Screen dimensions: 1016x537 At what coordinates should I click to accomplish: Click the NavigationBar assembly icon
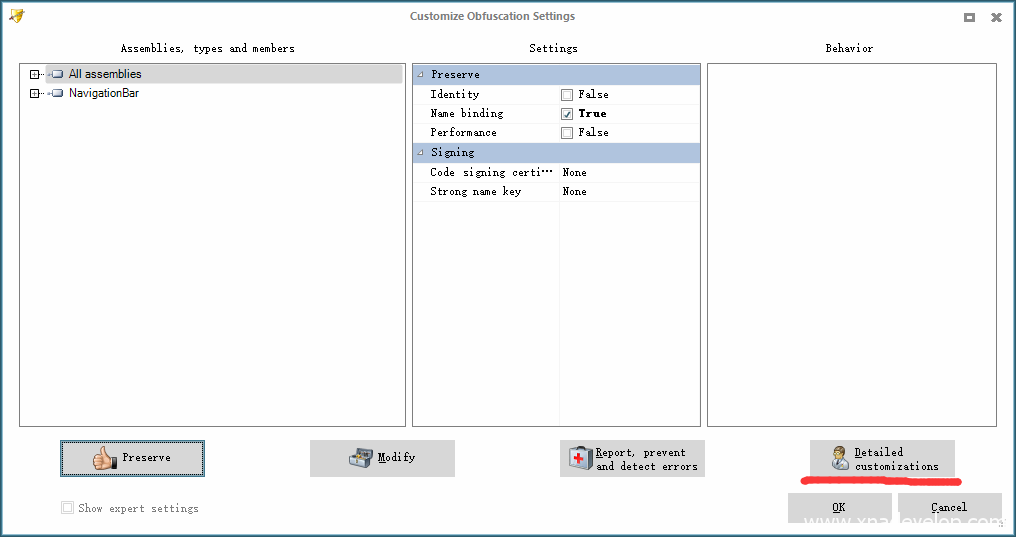click(x=57, y=94)
